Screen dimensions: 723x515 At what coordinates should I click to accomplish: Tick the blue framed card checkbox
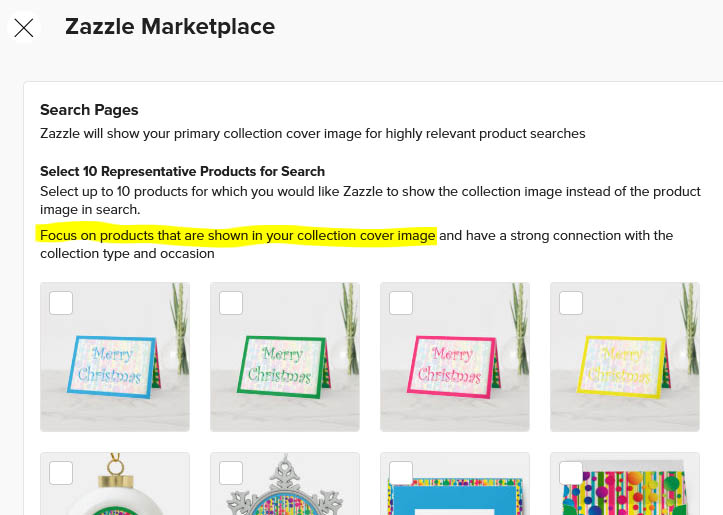(401, 473)
